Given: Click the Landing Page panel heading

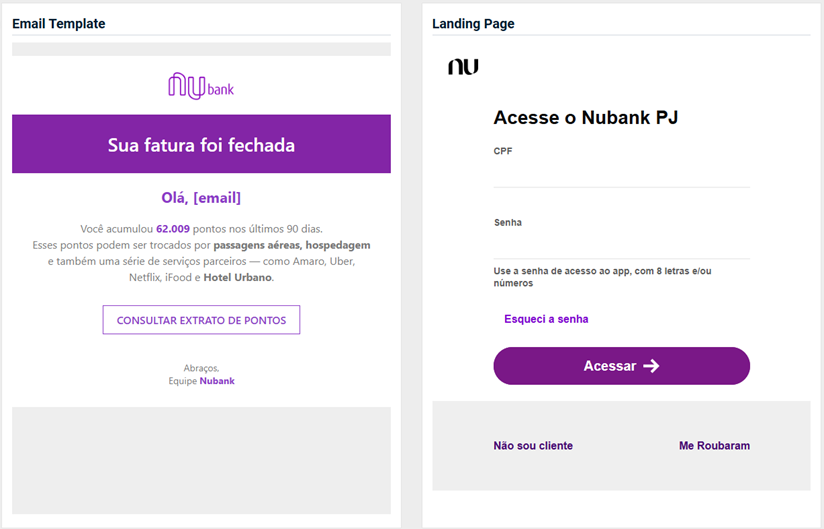Looking at the screenshot, I should click(473, 24).
